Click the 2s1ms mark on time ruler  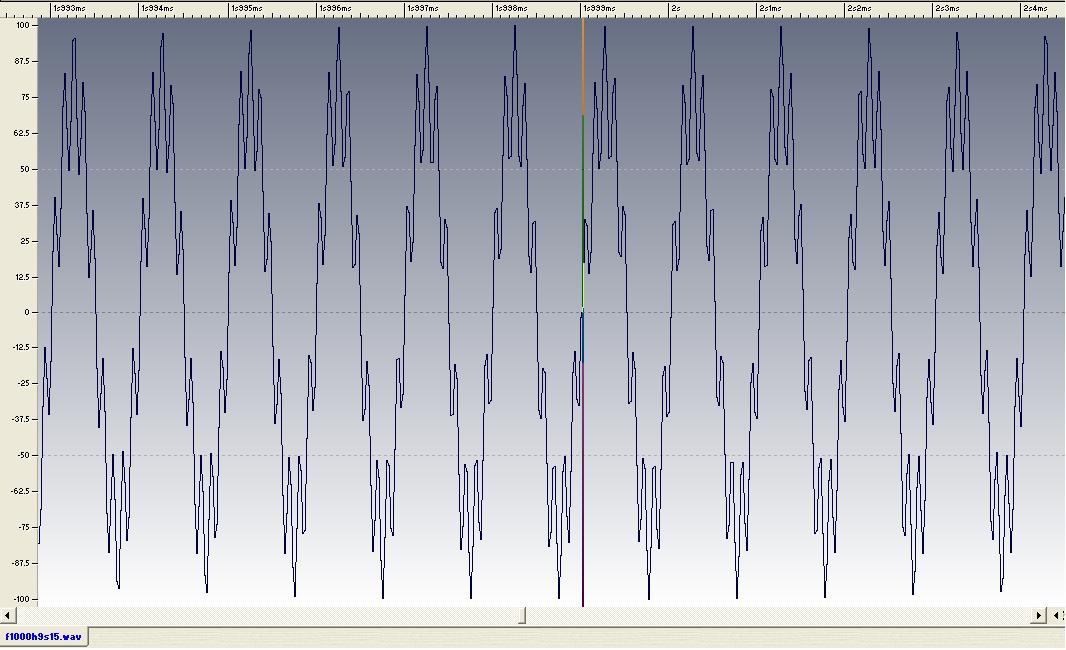click(770, 8)
